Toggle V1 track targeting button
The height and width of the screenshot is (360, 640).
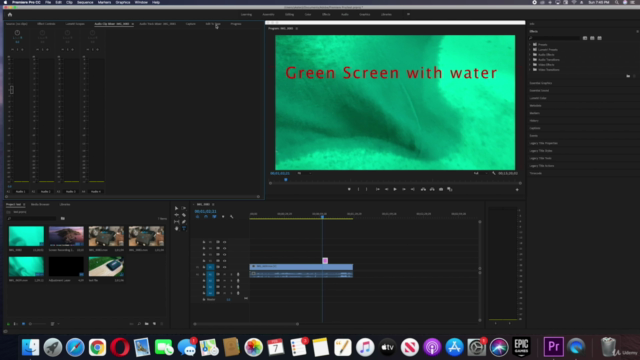[x=211, y=267]
